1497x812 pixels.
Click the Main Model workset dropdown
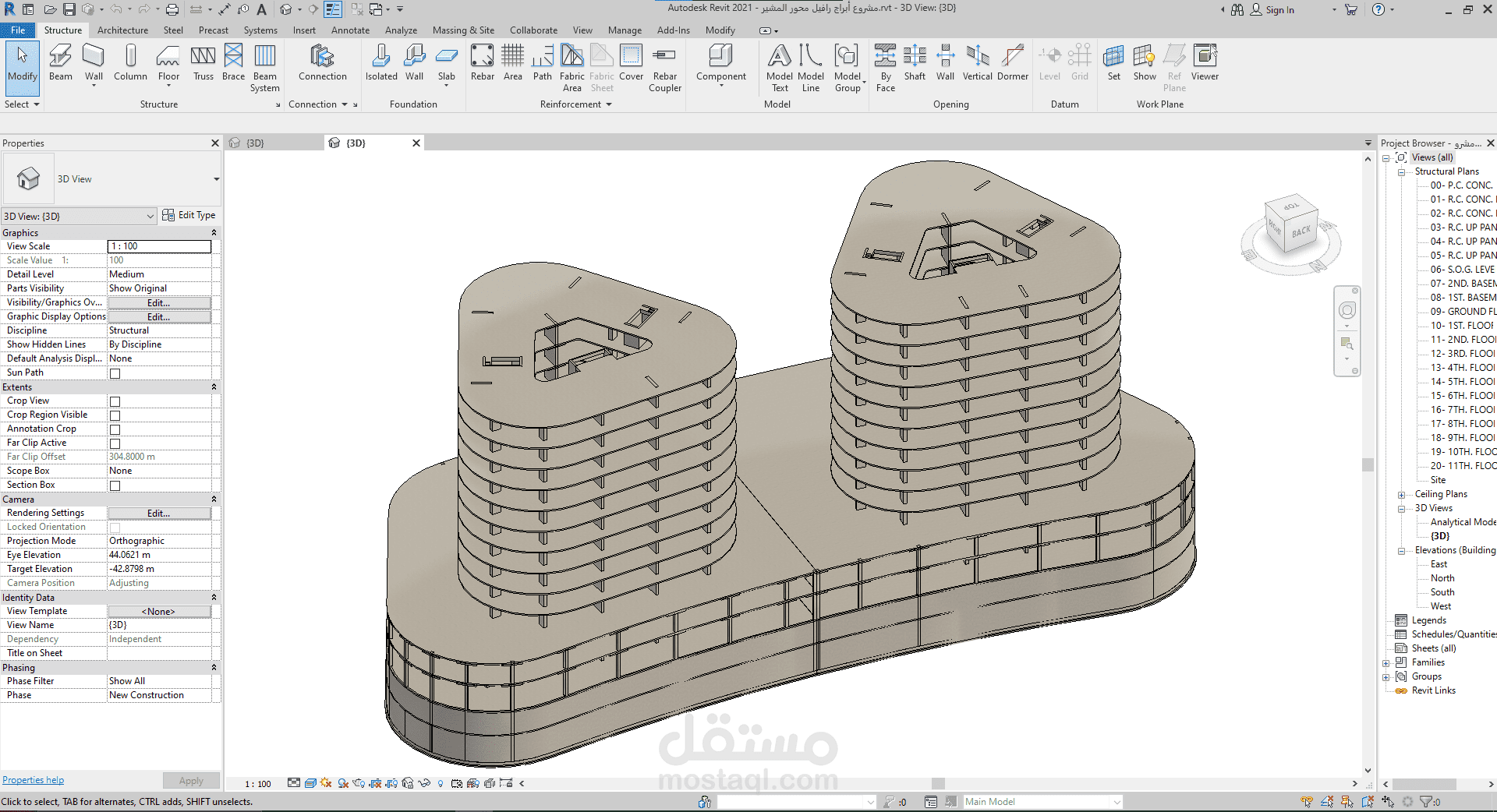click(1042, 802)
